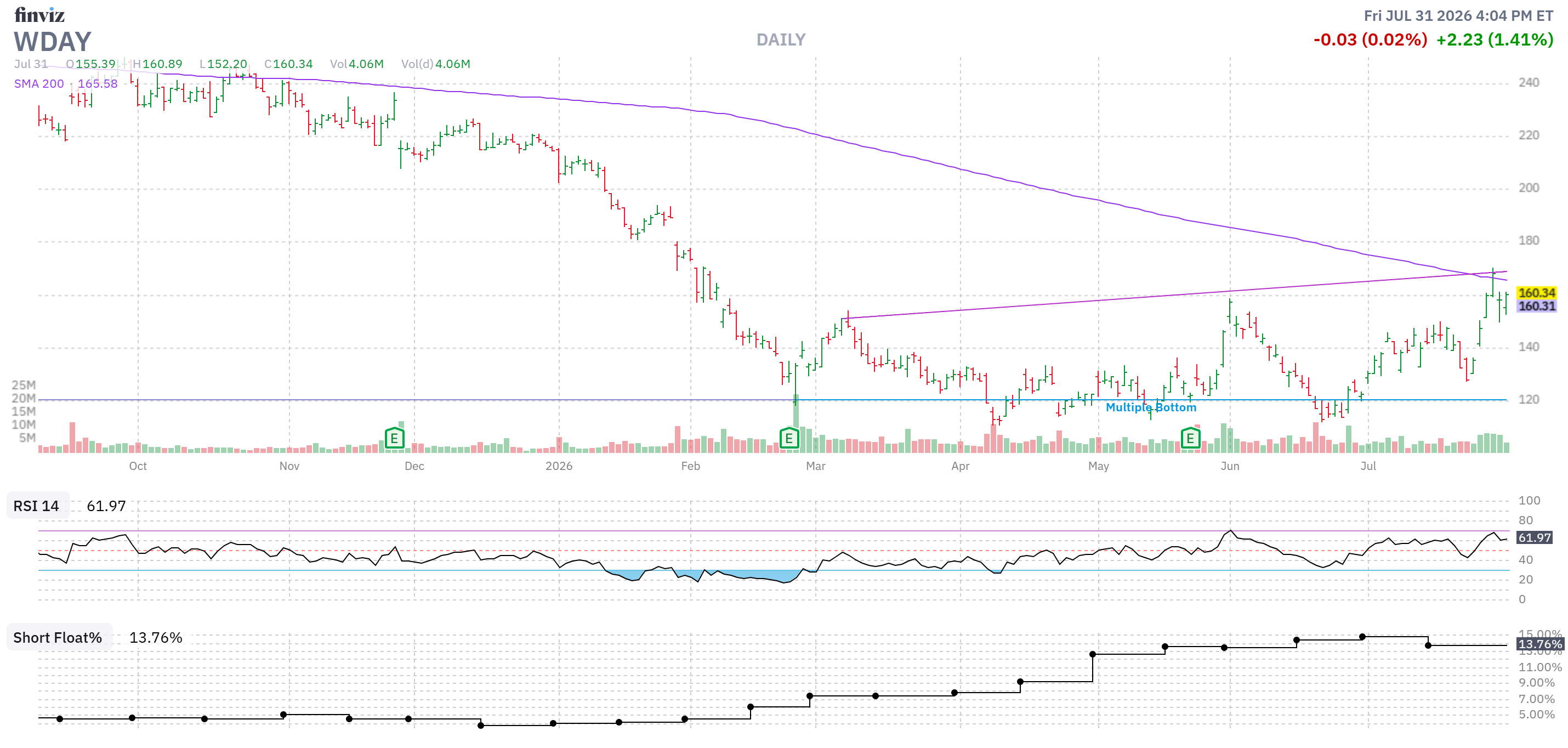Click the 7.00% short float axis label
1568x748 pixels.
(x=1536, y=699)
